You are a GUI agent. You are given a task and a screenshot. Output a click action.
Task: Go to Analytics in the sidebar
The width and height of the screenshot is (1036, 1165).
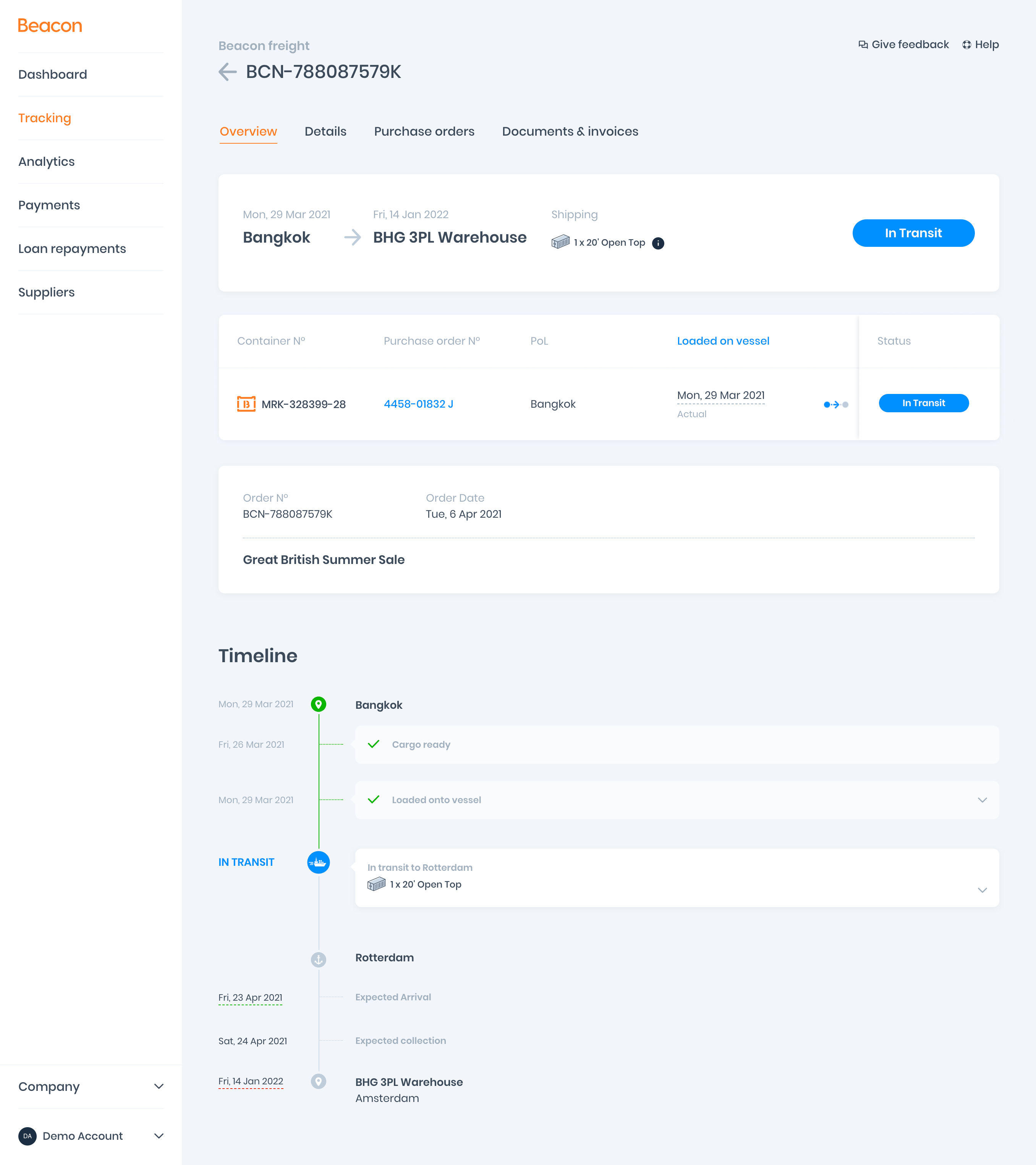47,162
